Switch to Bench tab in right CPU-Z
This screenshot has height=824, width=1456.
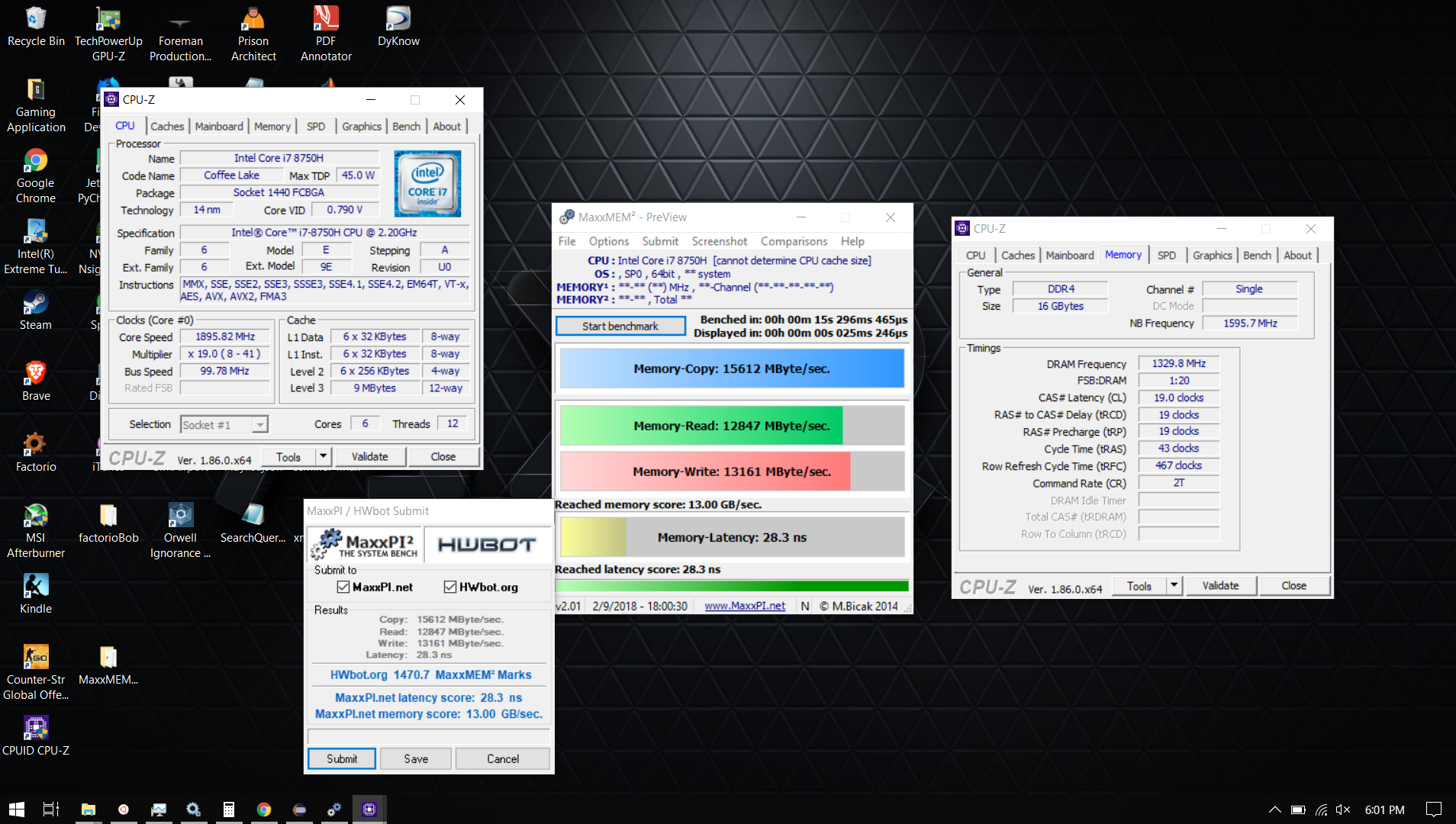1257,256
